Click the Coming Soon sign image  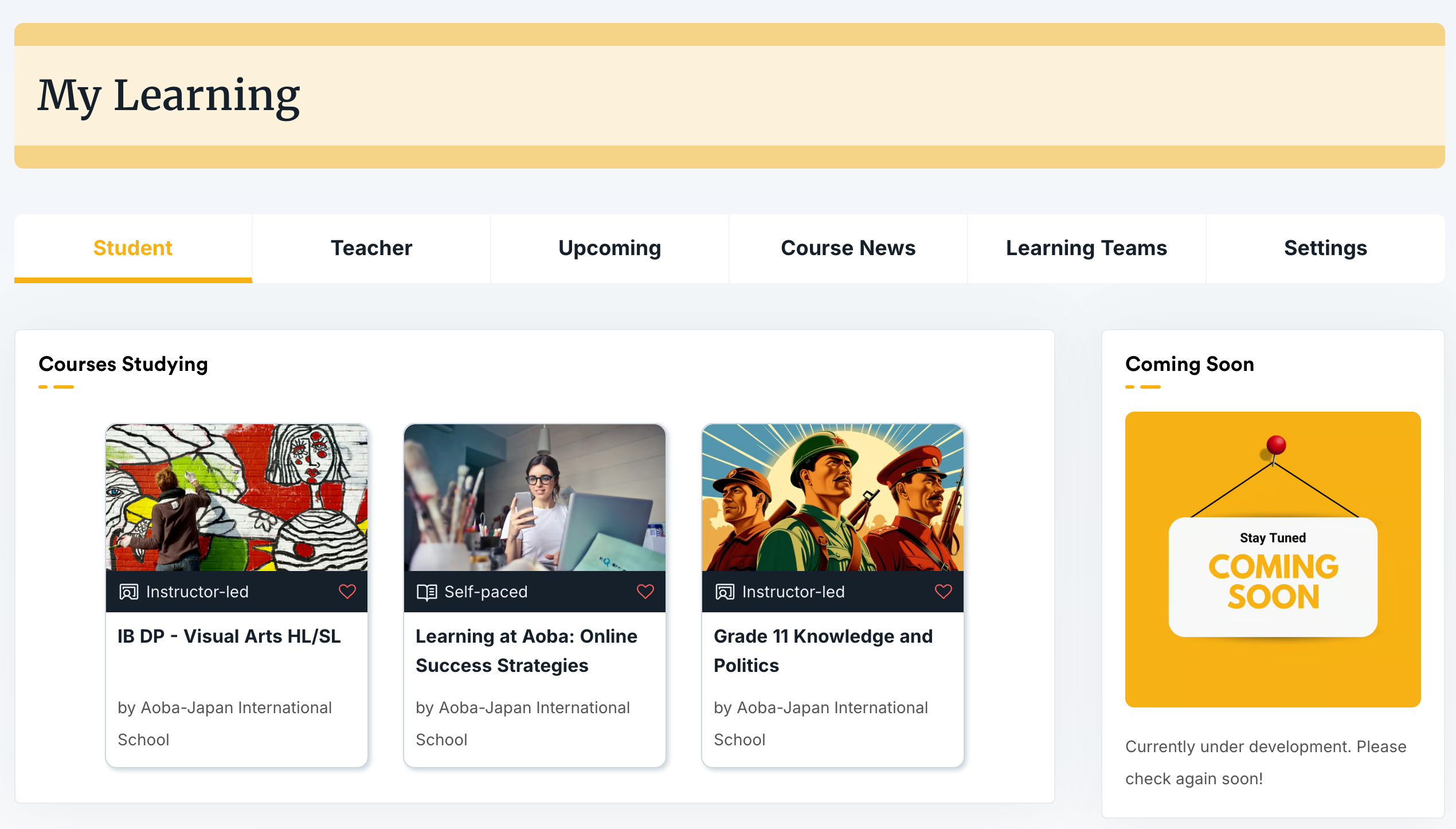point(1273,576)
